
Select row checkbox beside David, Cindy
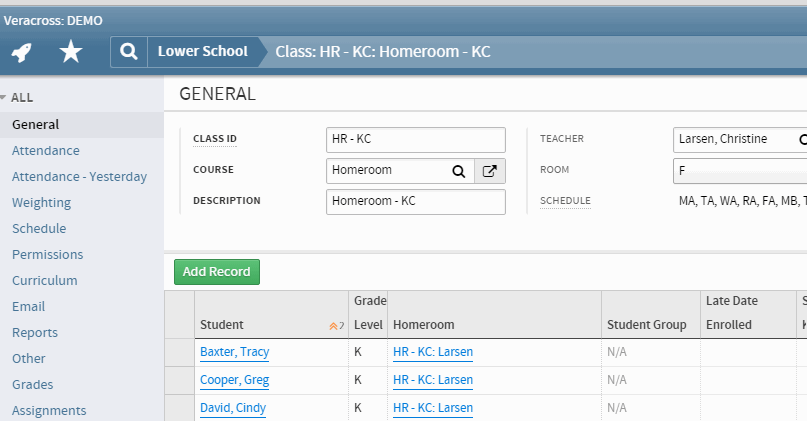[x=179, y=408]
